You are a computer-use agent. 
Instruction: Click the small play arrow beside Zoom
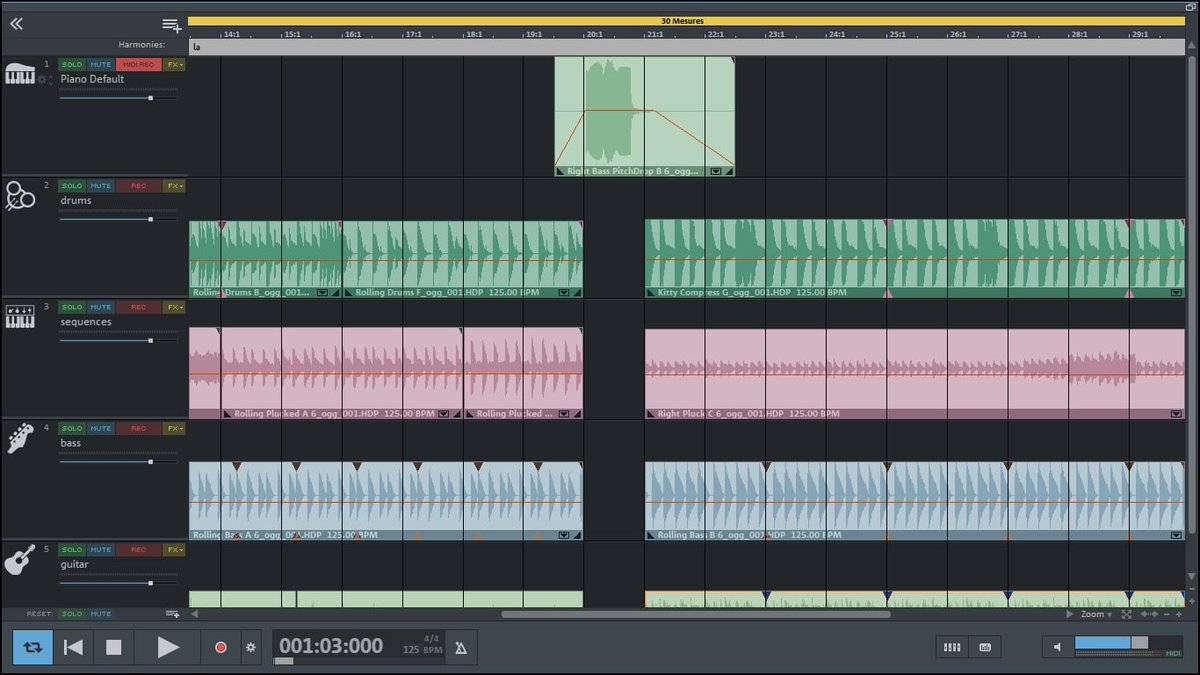(1068, 614)
